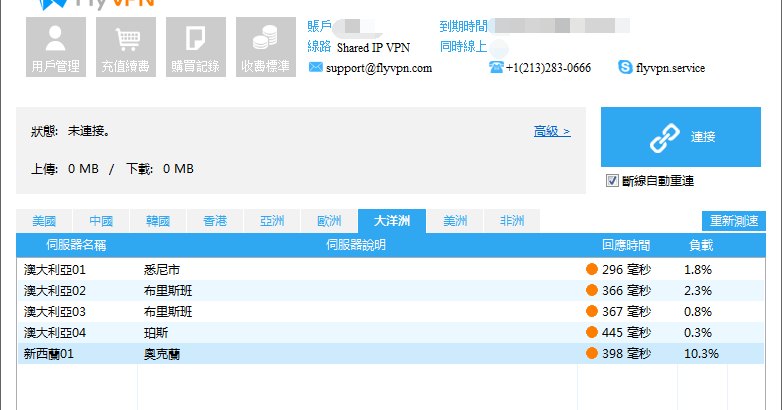Image resolution: width=782 pixels, height=410 pixels.
Task: Sort by 伺服器名稱 column header
Action: [x=76, y=245]
